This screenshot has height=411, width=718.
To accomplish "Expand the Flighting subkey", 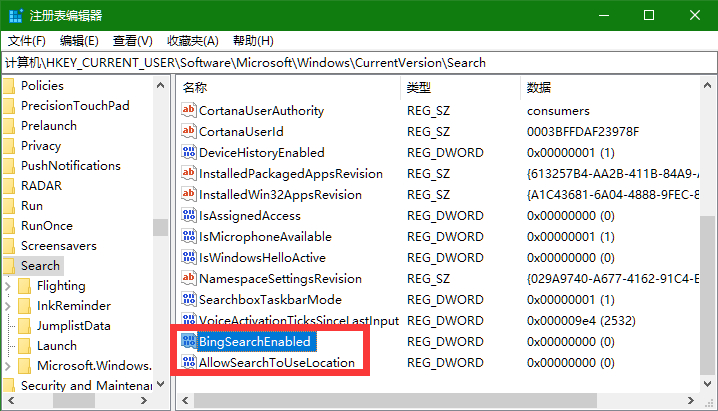I will [8, 286].
